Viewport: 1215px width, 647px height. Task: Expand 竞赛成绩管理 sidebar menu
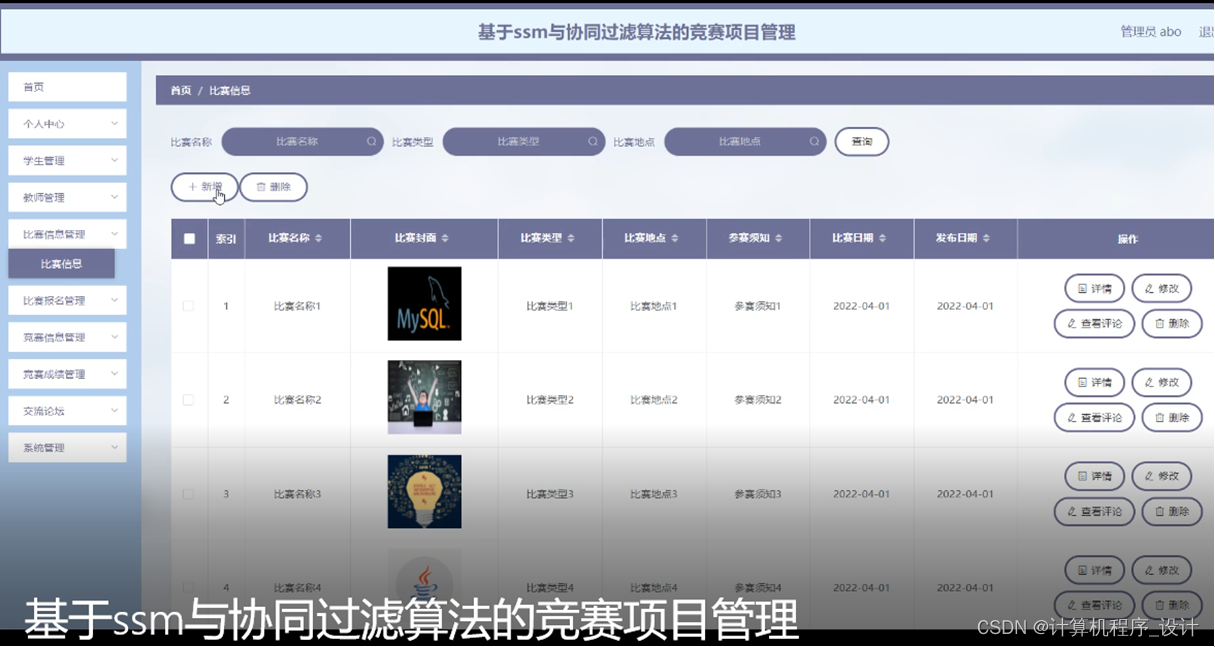(67, 374)
